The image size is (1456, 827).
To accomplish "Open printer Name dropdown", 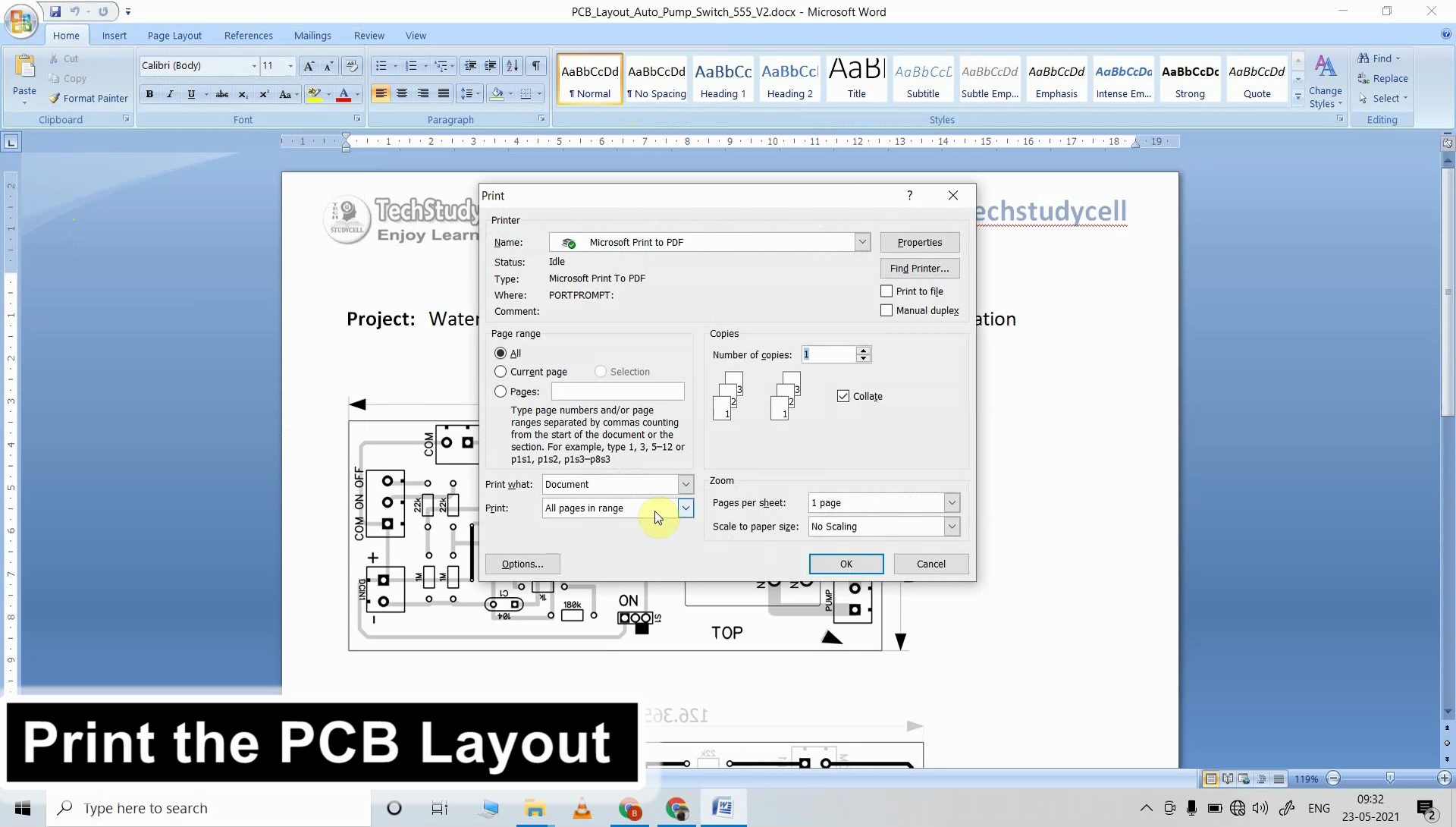I will click(862, 242).
